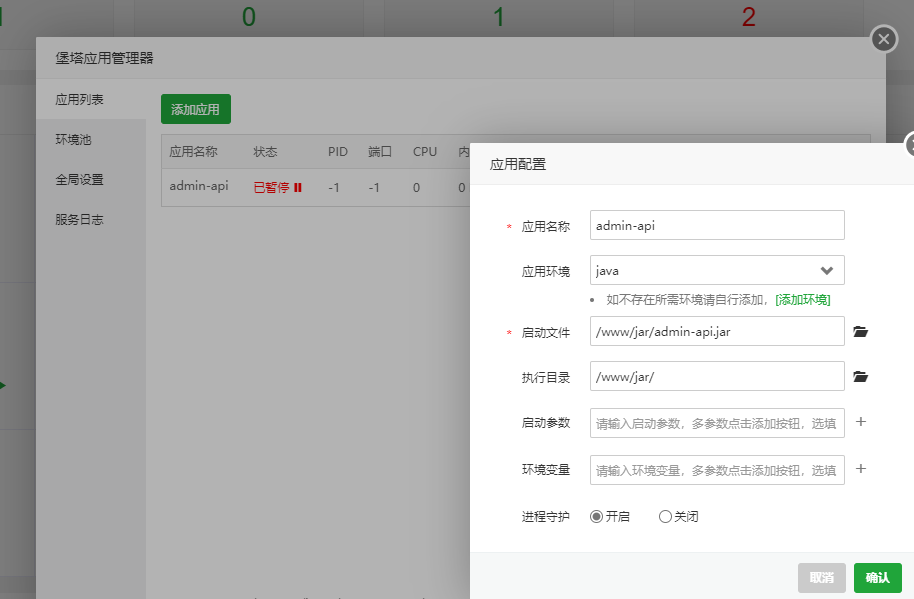This screenshot has height=599, width=914.
Task: Click the 端口 column header
Action: point(379,151)
